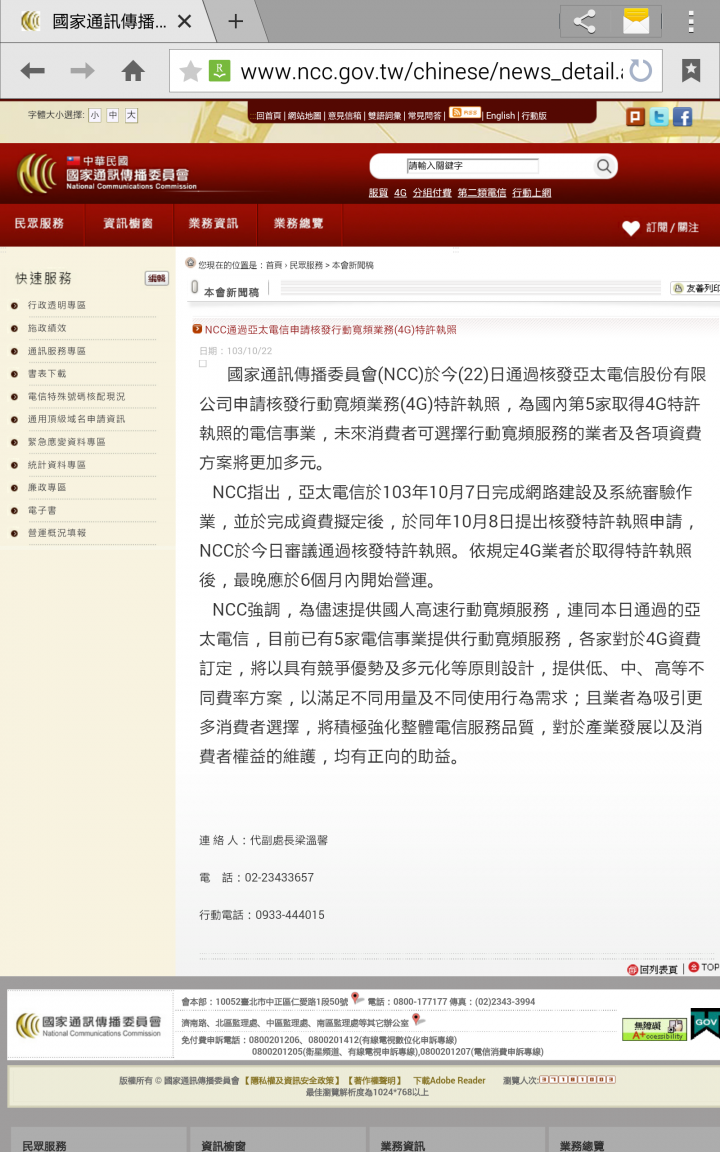Open 網站地圖 site map link
The height and width of the screenshot is (1152, 720).
(305, 116)
